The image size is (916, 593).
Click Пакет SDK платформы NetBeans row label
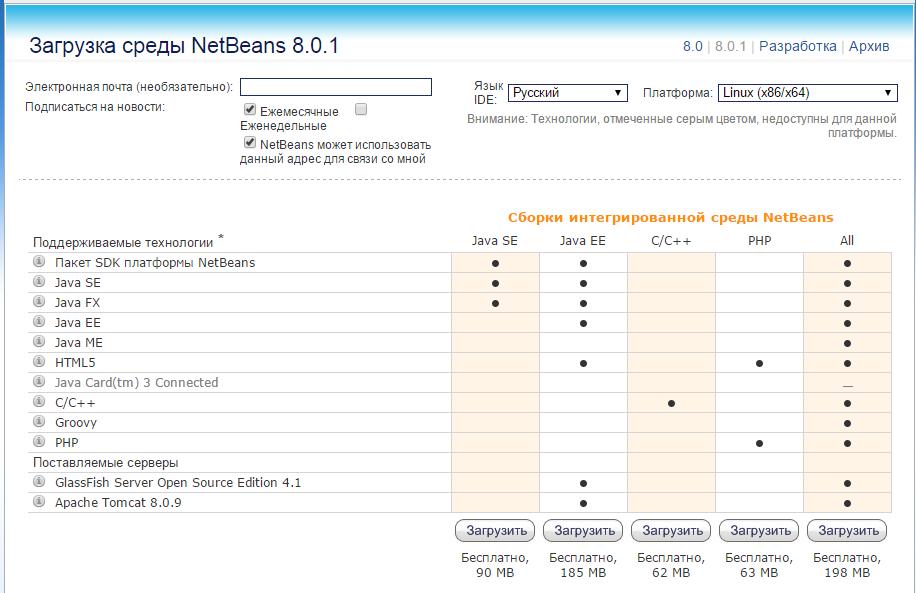click(155, 263)
